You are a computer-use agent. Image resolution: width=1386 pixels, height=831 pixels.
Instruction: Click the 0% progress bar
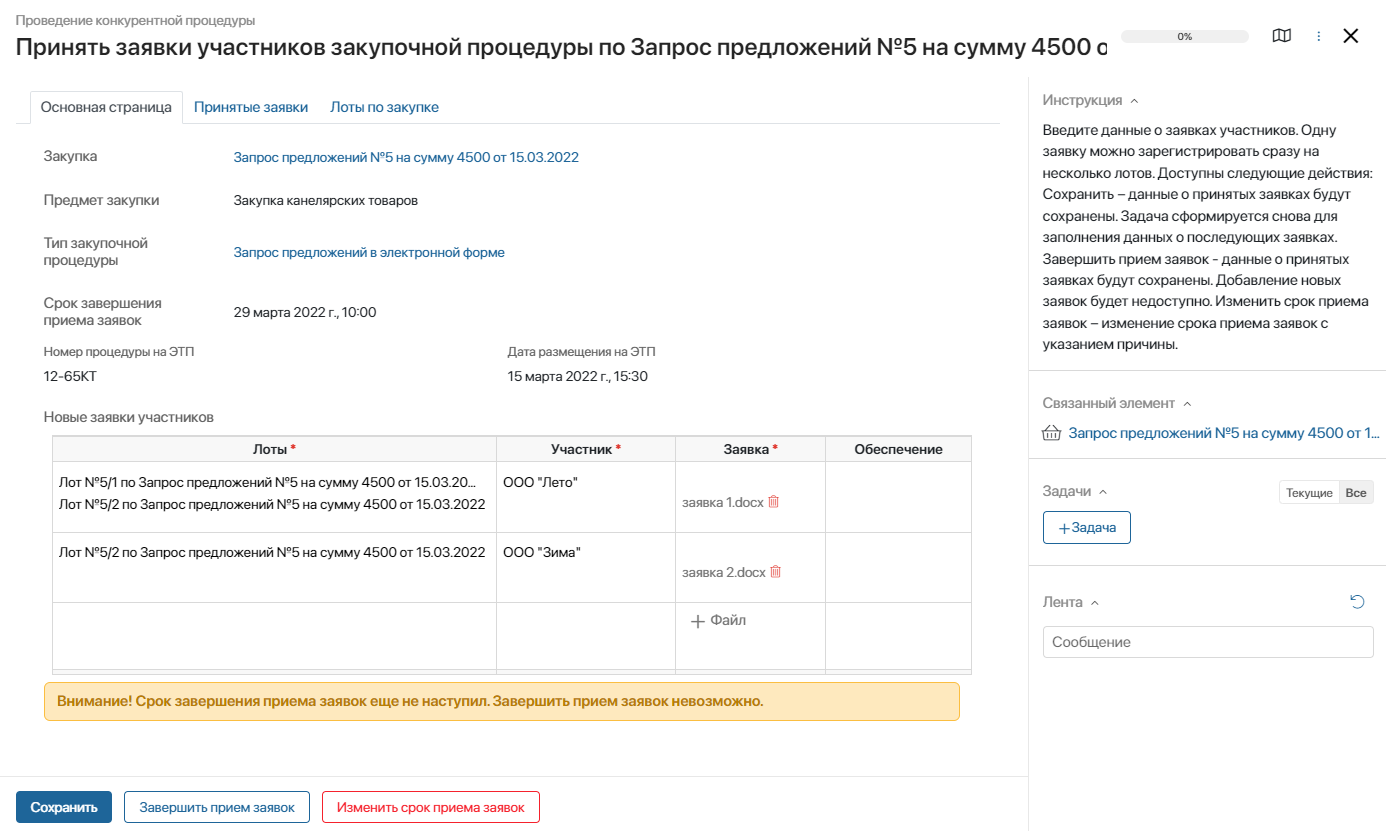point(1184,36)
